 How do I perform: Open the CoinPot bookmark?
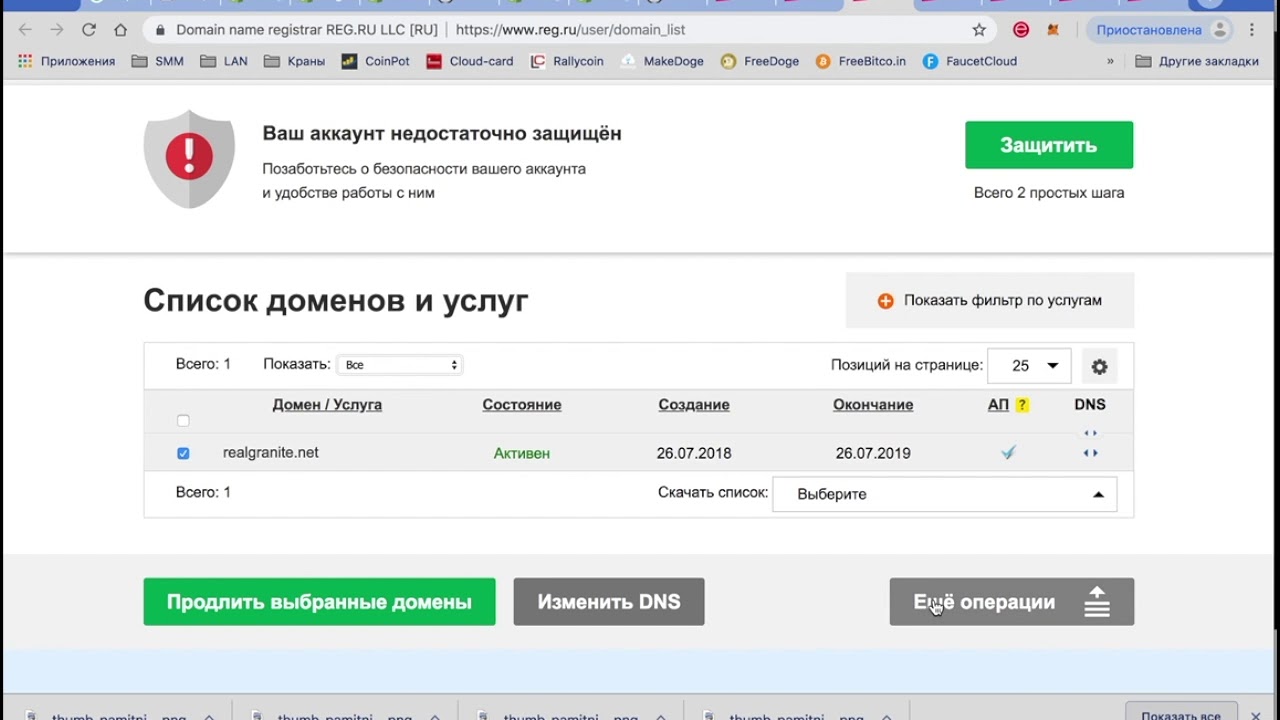(x=375, y=61)
